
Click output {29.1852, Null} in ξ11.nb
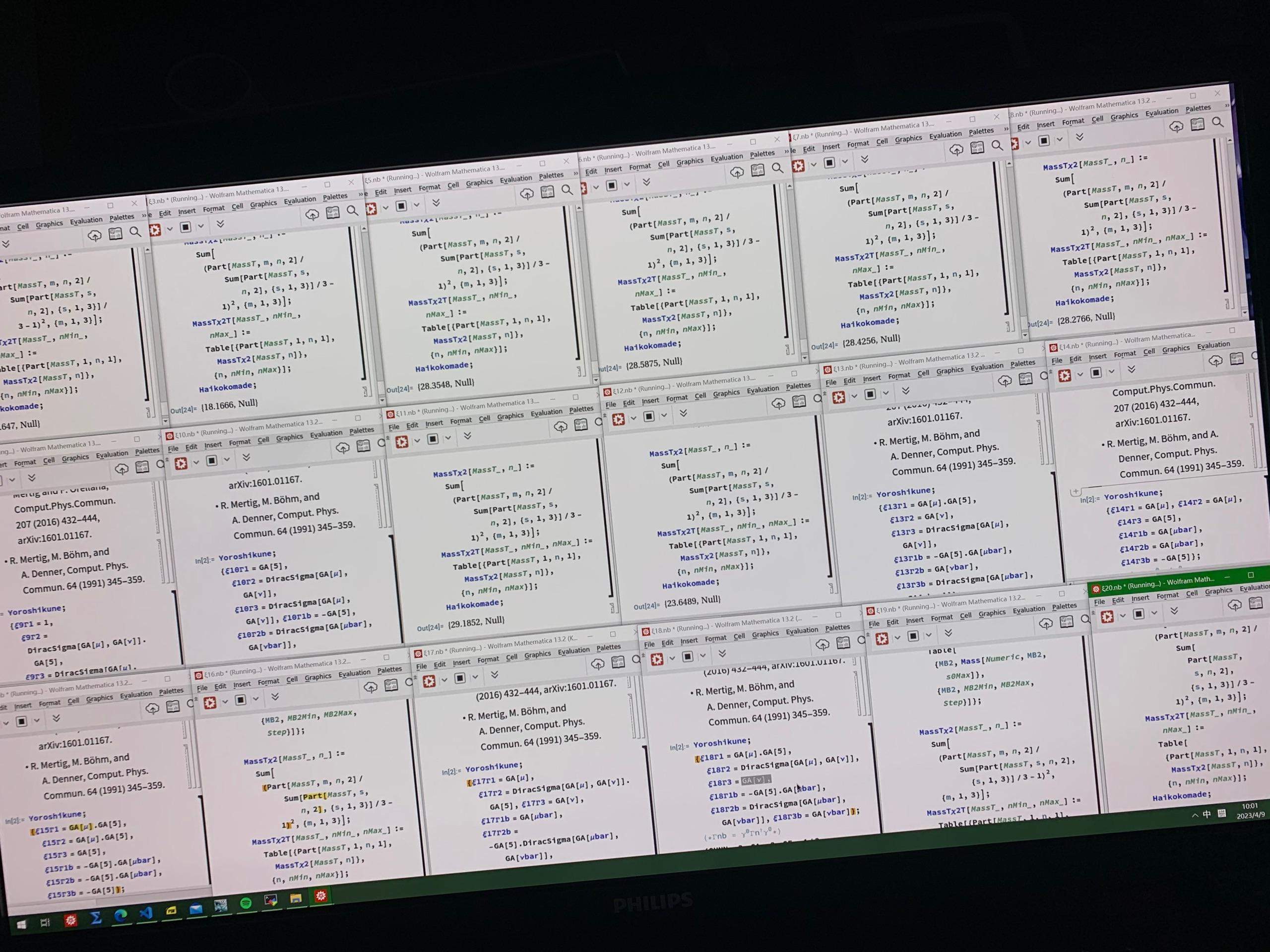(476, 623)
